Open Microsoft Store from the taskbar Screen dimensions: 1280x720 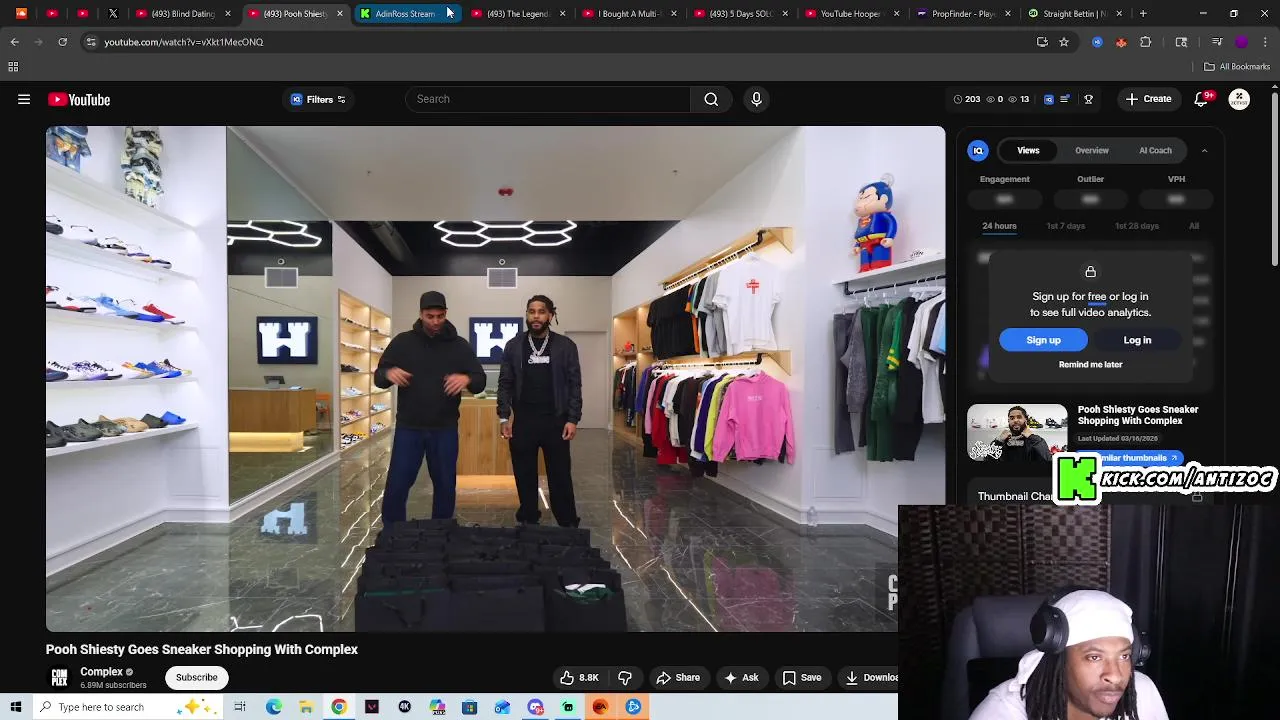coord(470,707)
